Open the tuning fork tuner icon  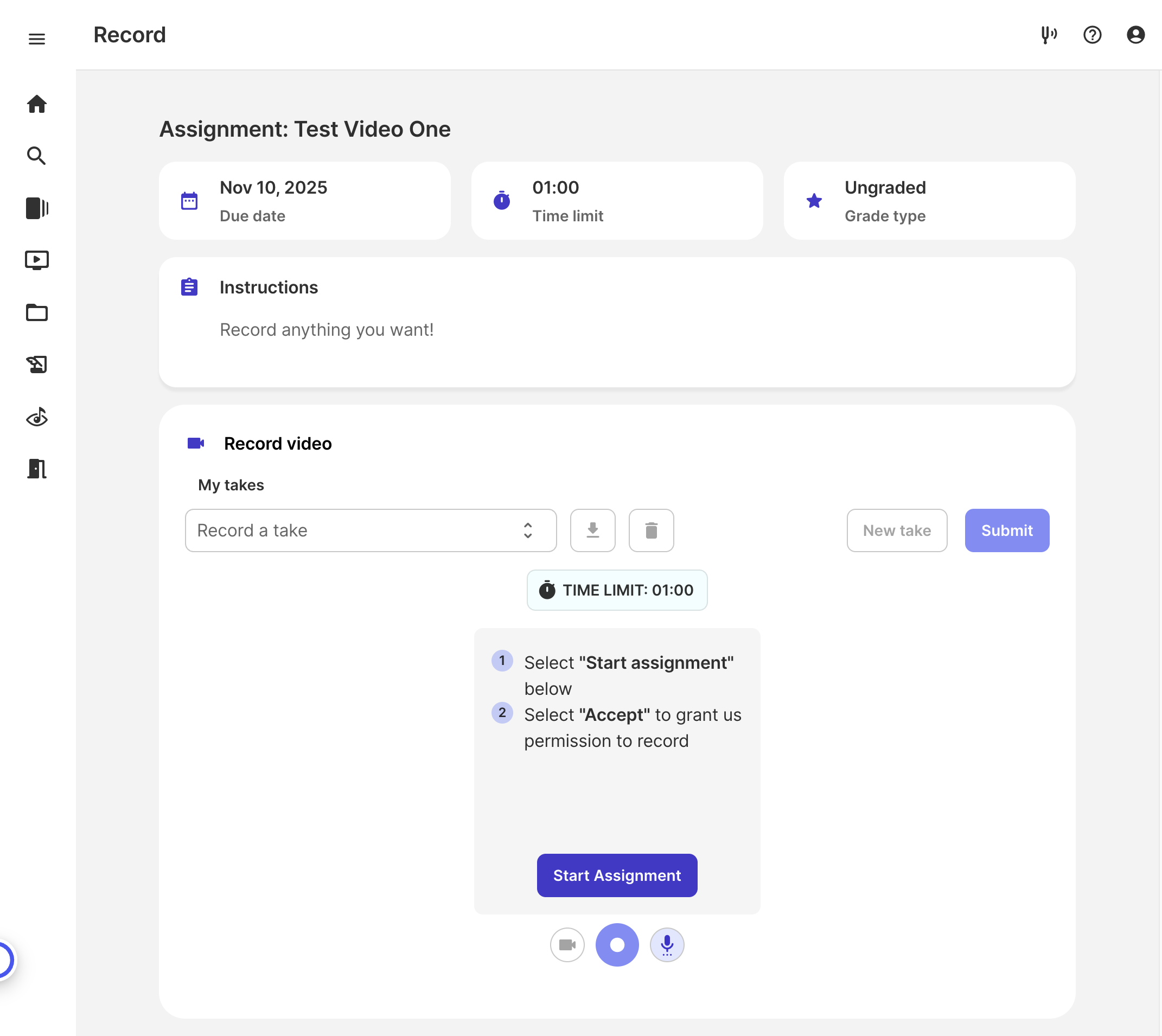click(x=1048, y=35)
